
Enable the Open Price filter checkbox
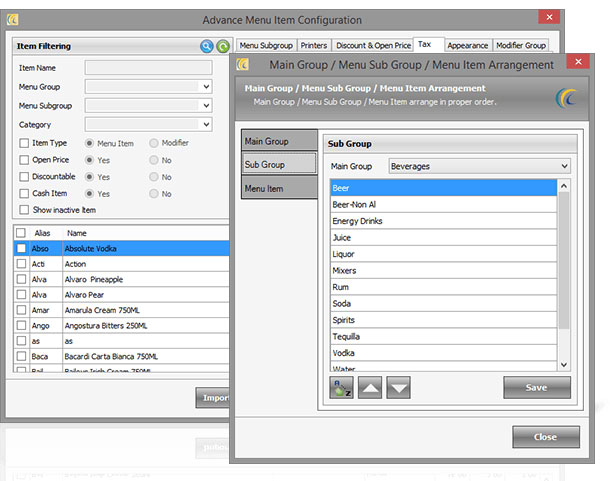pos(24,160)
